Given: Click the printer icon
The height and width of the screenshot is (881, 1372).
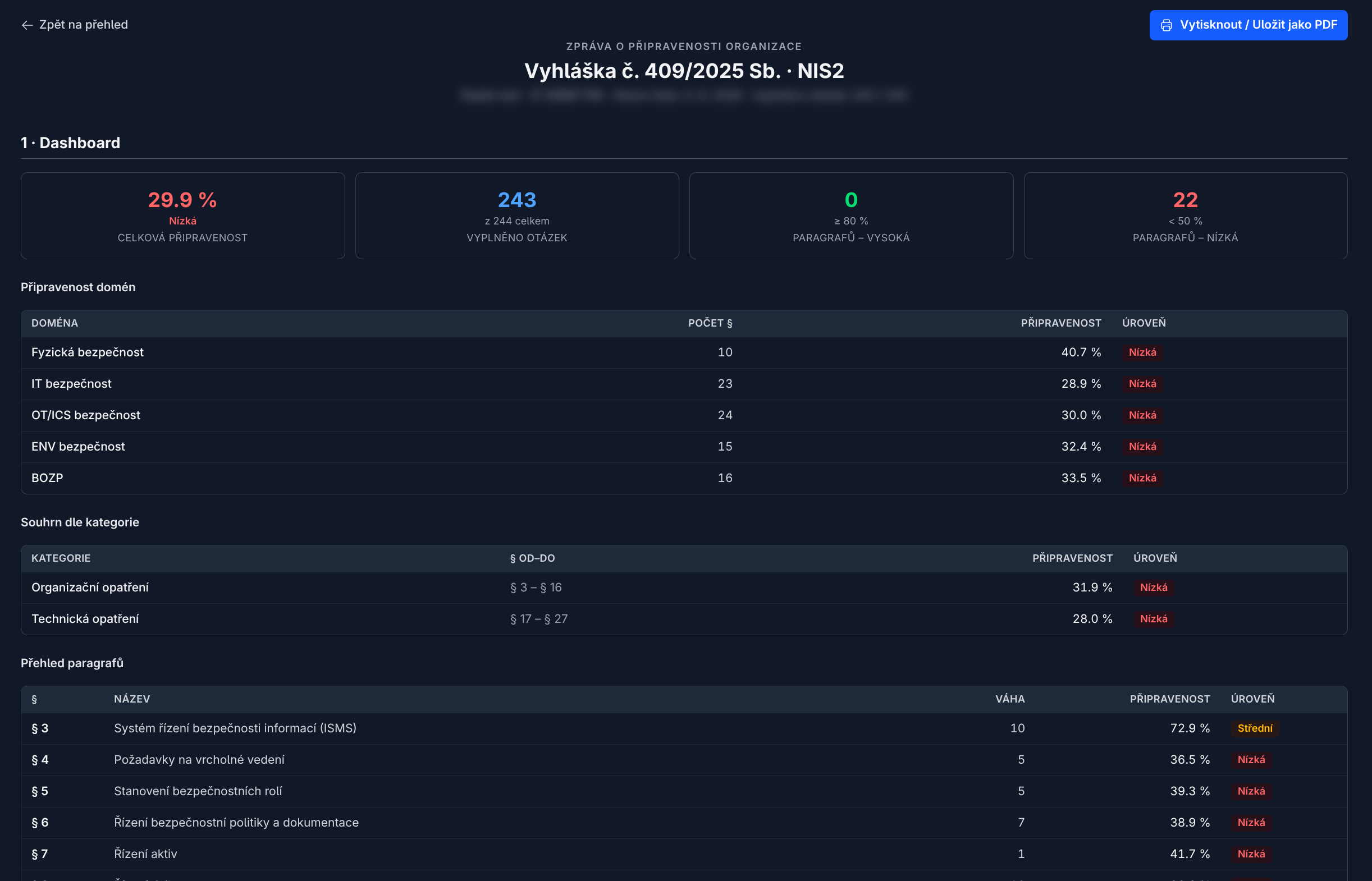Looking at the screenshot, I should pyautogui.click(x=1166, y=25).
